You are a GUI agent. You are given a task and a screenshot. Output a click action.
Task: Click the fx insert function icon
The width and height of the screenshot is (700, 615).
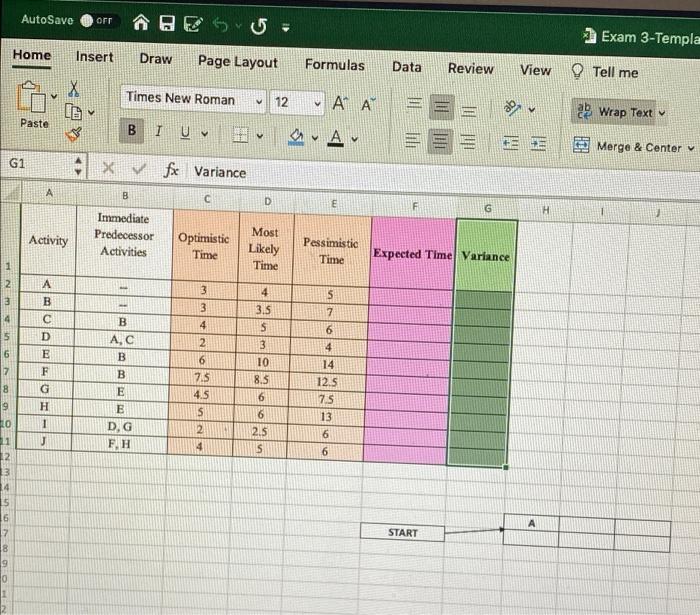[x=171, y=170]
